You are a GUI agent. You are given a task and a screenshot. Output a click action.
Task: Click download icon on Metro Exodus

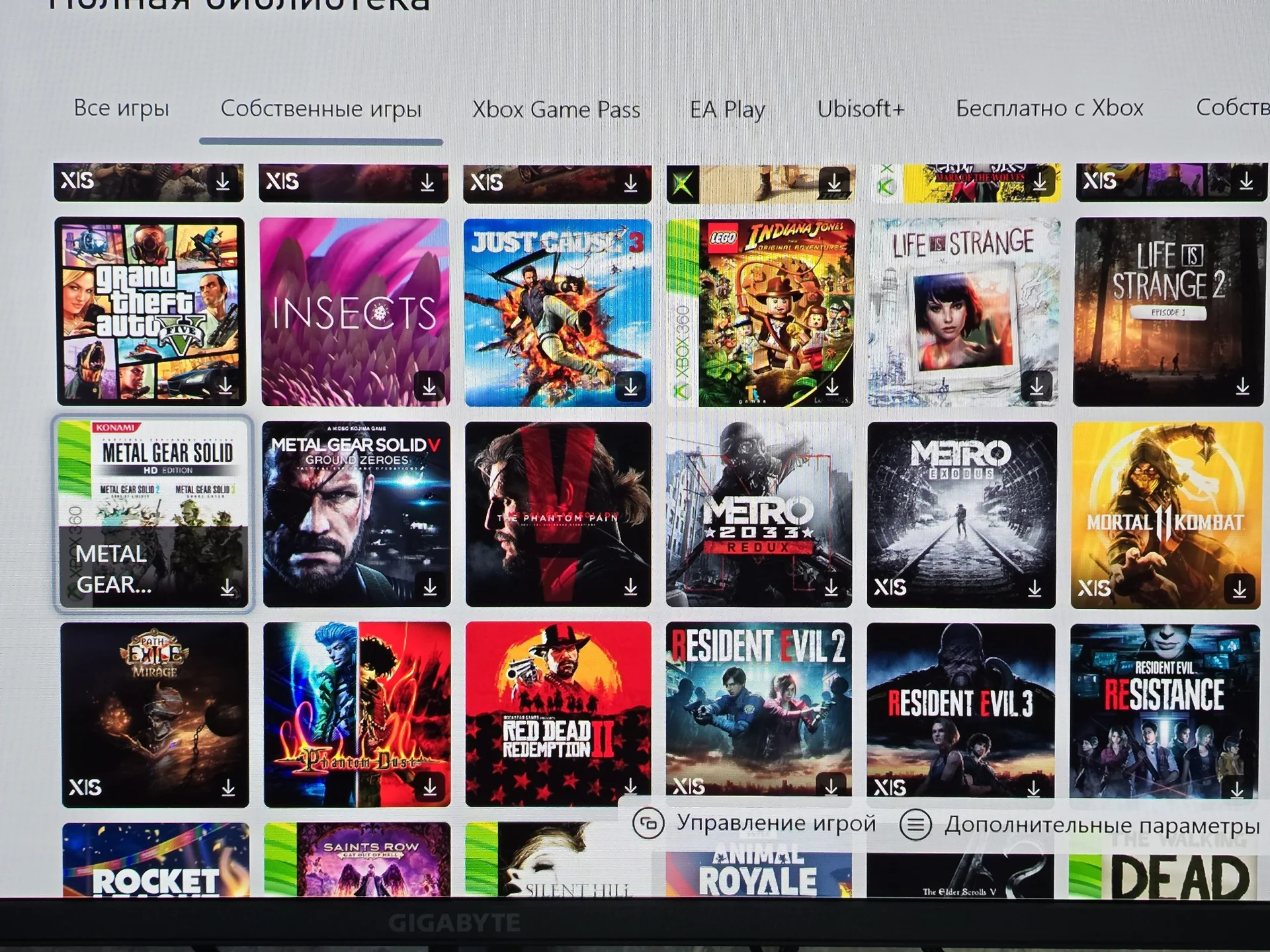pos(1035,588)
